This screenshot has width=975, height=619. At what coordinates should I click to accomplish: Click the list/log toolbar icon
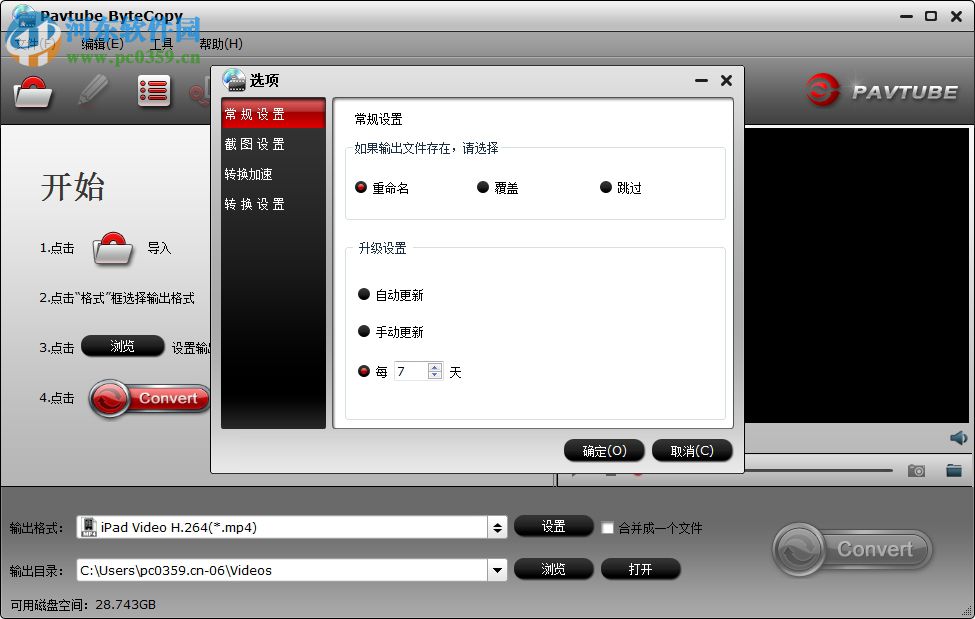[x=154, y=90]
